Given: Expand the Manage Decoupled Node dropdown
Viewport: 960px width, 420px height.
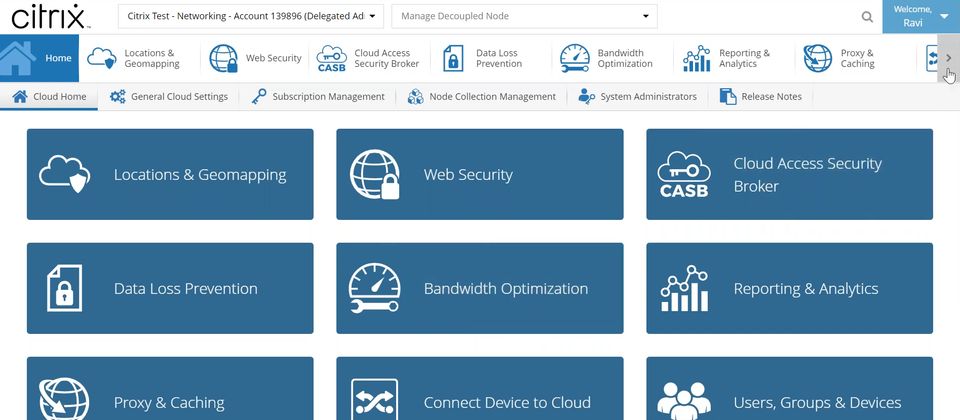Looking at the screenshot, I should [x=524, y=17].
